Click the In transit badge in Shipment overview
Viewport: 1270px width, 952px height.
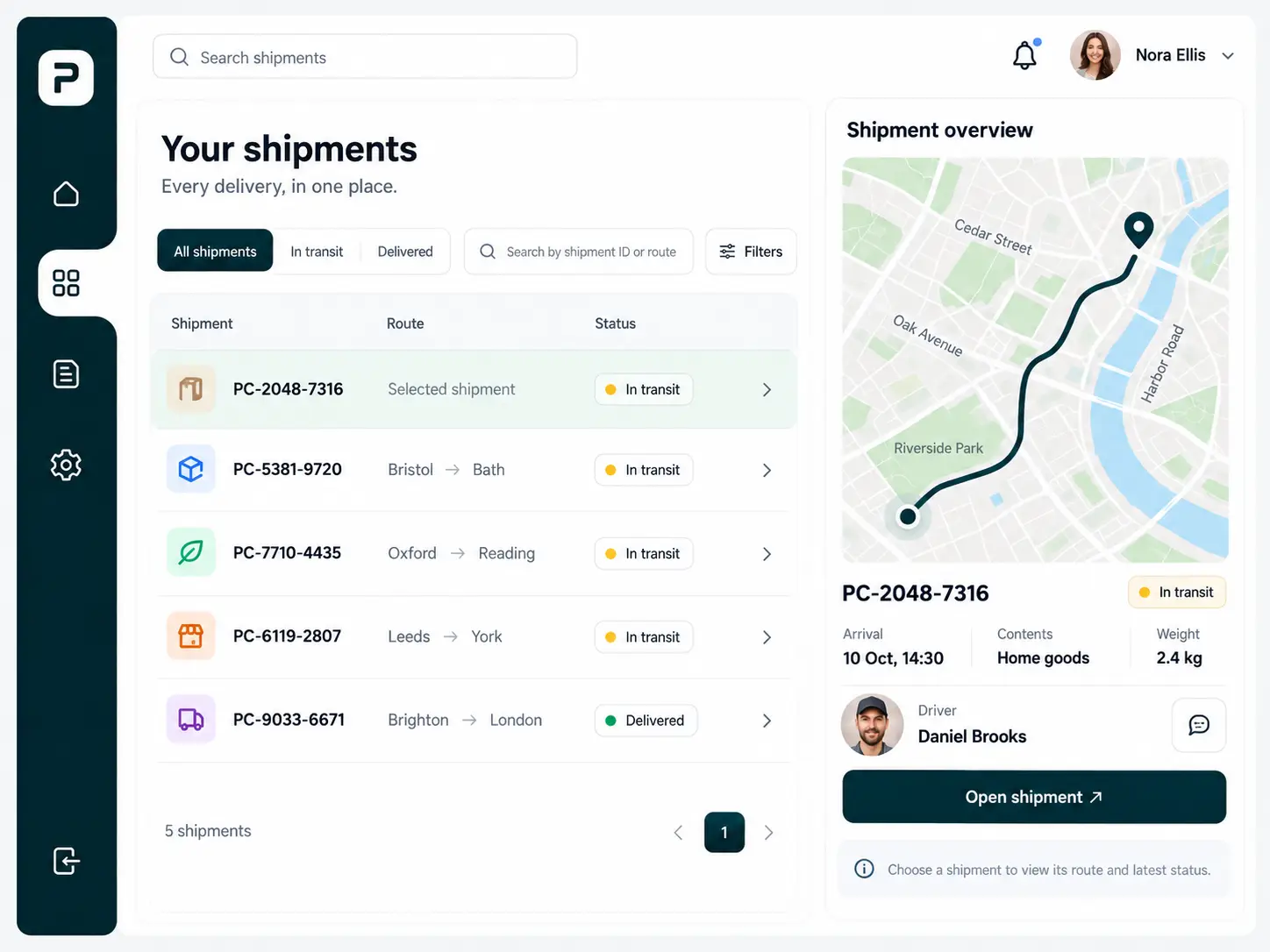coord(1177,593)
